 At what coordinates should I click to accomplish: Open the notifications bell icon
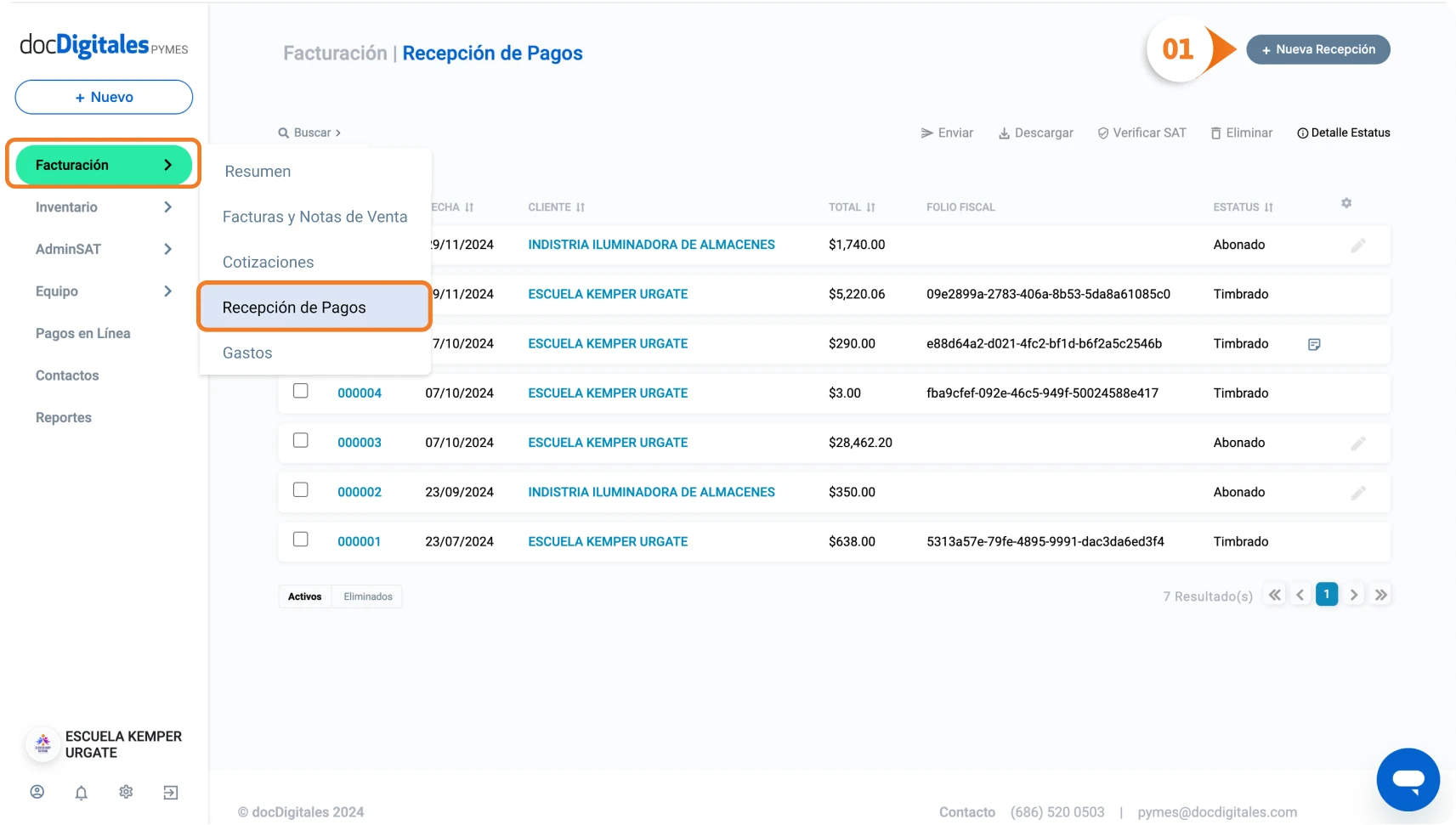pyautogui.click(x=82, y=793)
